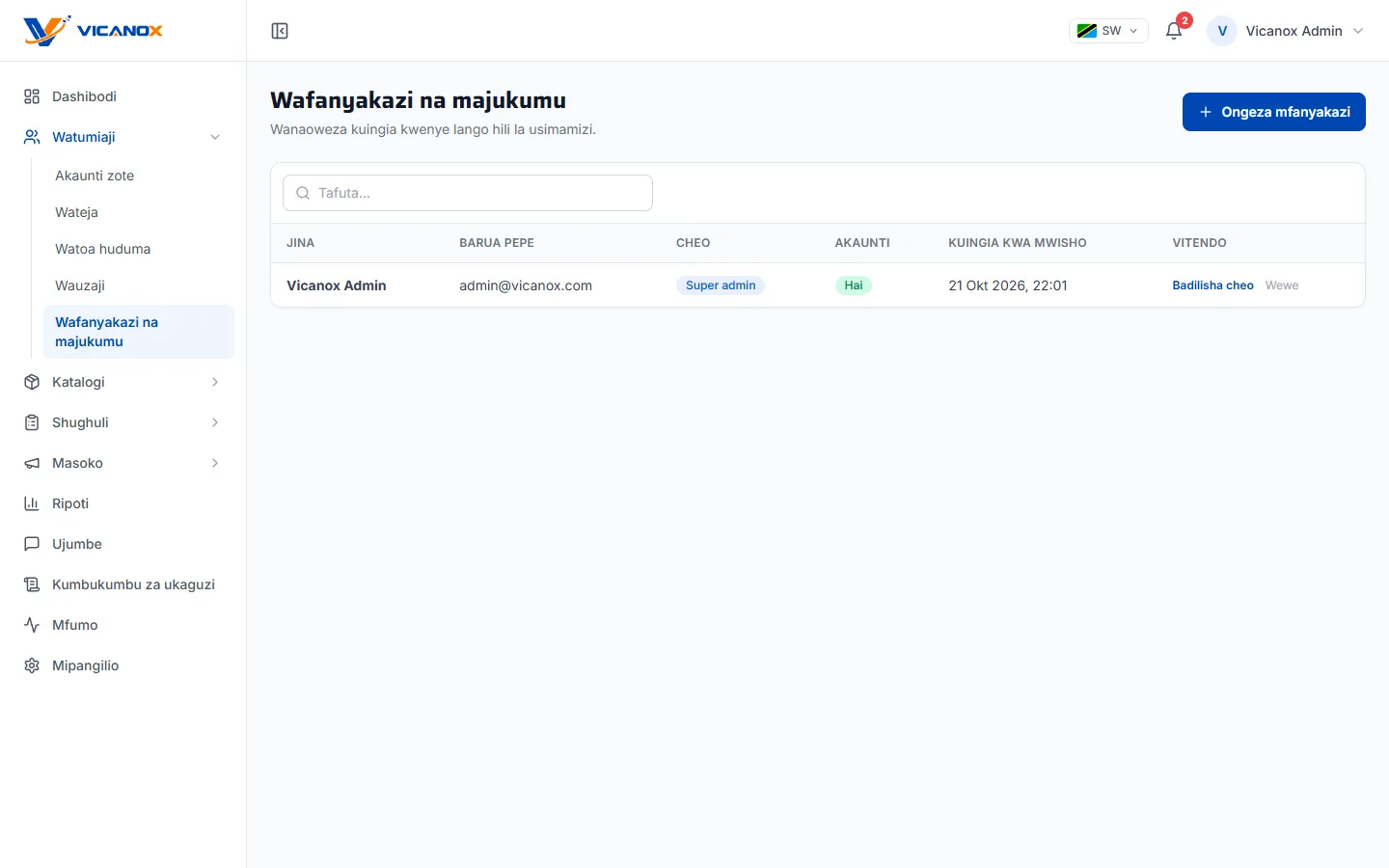Click the Mfumo activity pulse icon
The height and width of the screenshot is (868, 1389).
coord(32,625)
